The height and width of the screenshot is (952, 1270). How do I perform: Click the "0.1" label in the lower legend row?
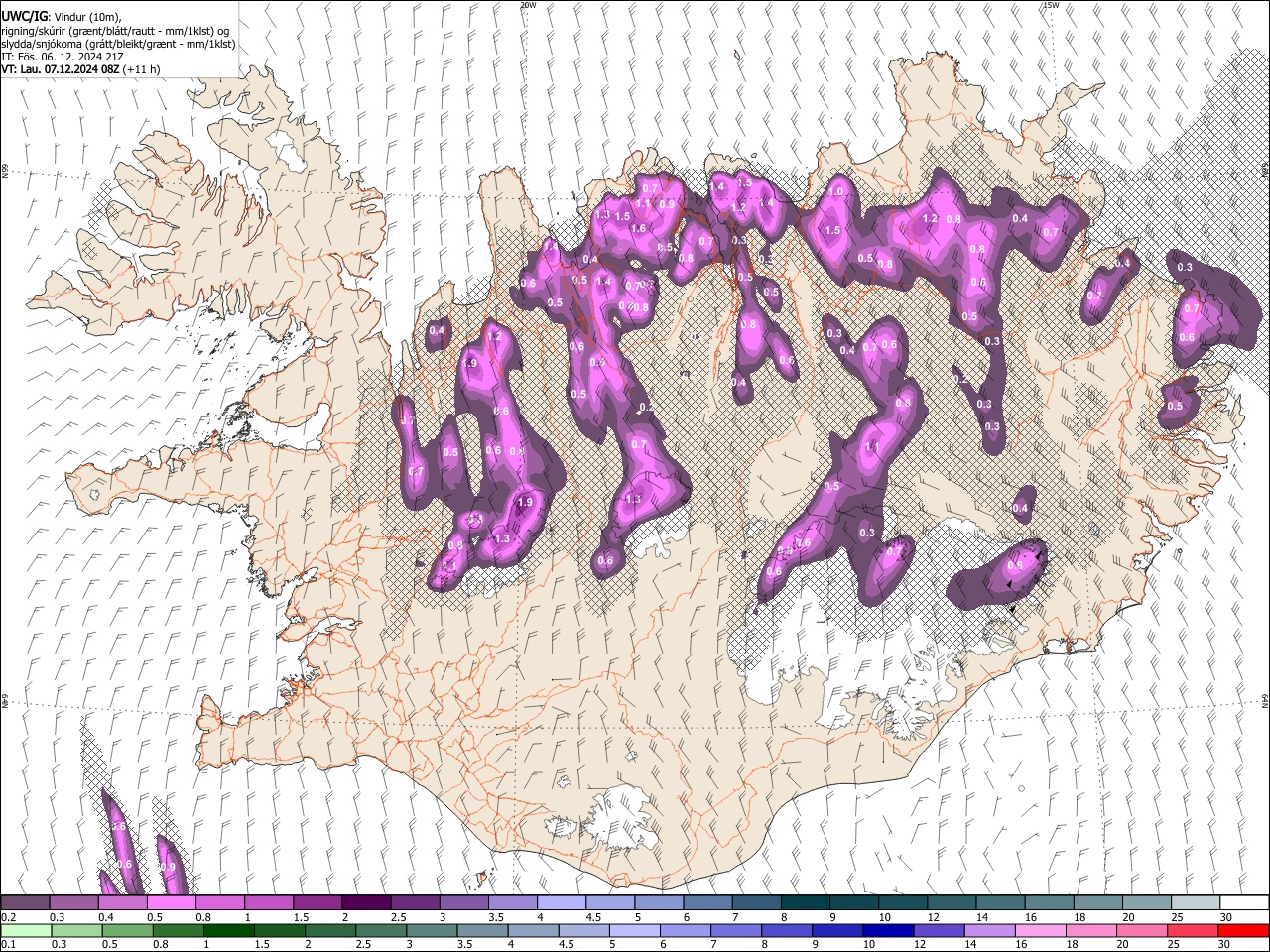tap(8, 945)
